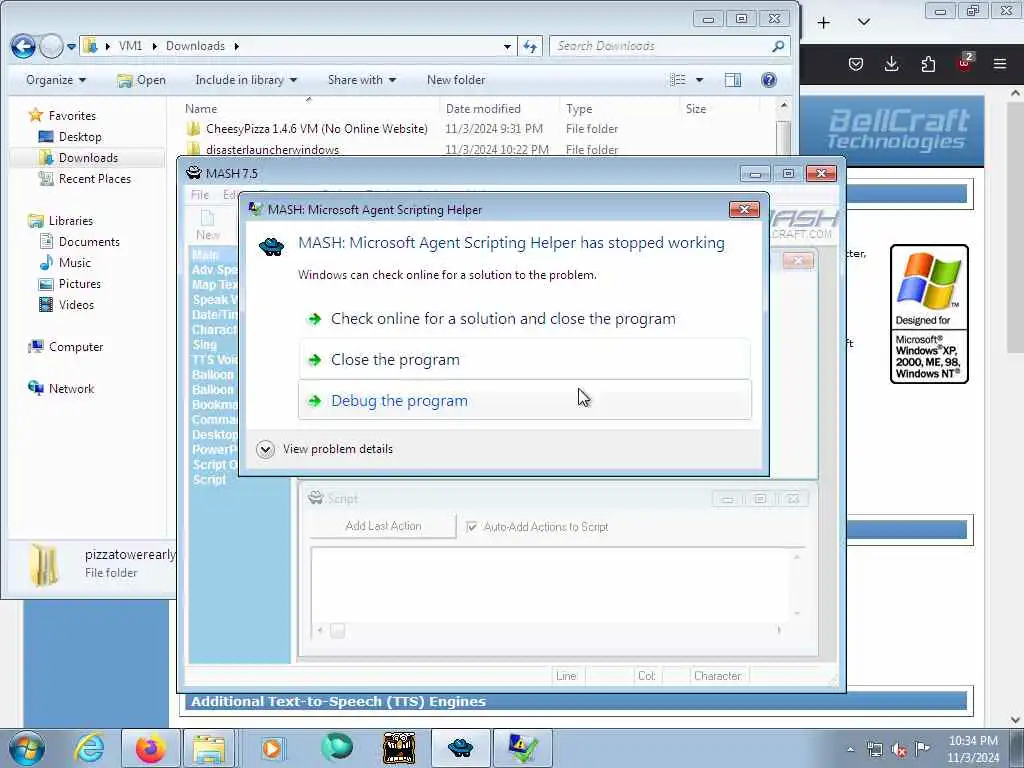Viewport: 1024px width, 768px height.
Task: Click Add Last Action in Script panel
Action: [383, 526]
